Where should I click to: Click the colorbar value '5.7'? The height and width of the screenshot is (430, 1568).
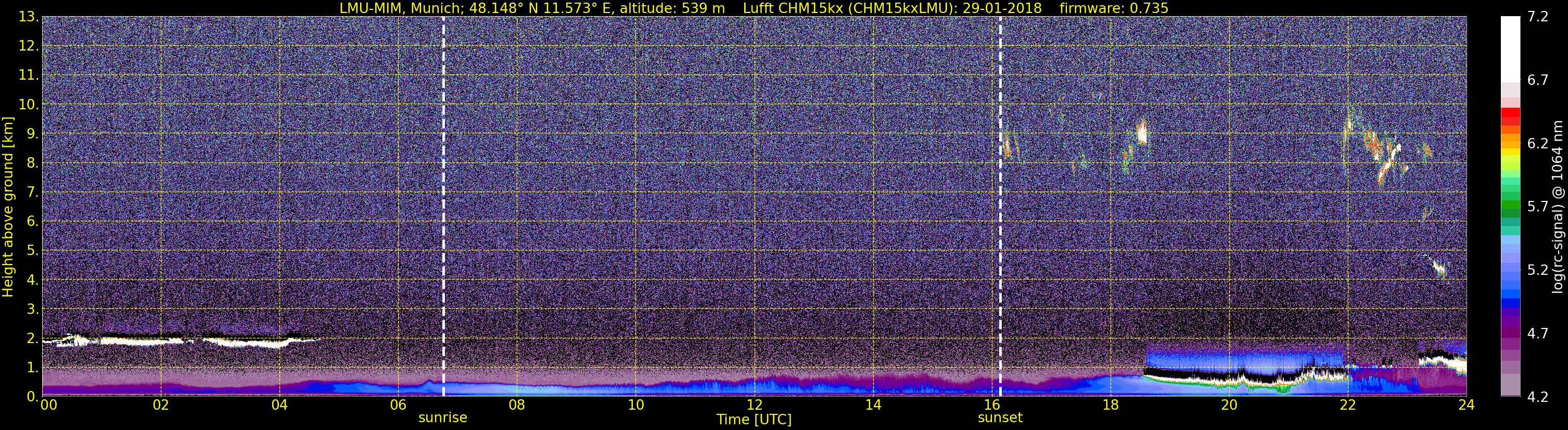click(1538, 207)
